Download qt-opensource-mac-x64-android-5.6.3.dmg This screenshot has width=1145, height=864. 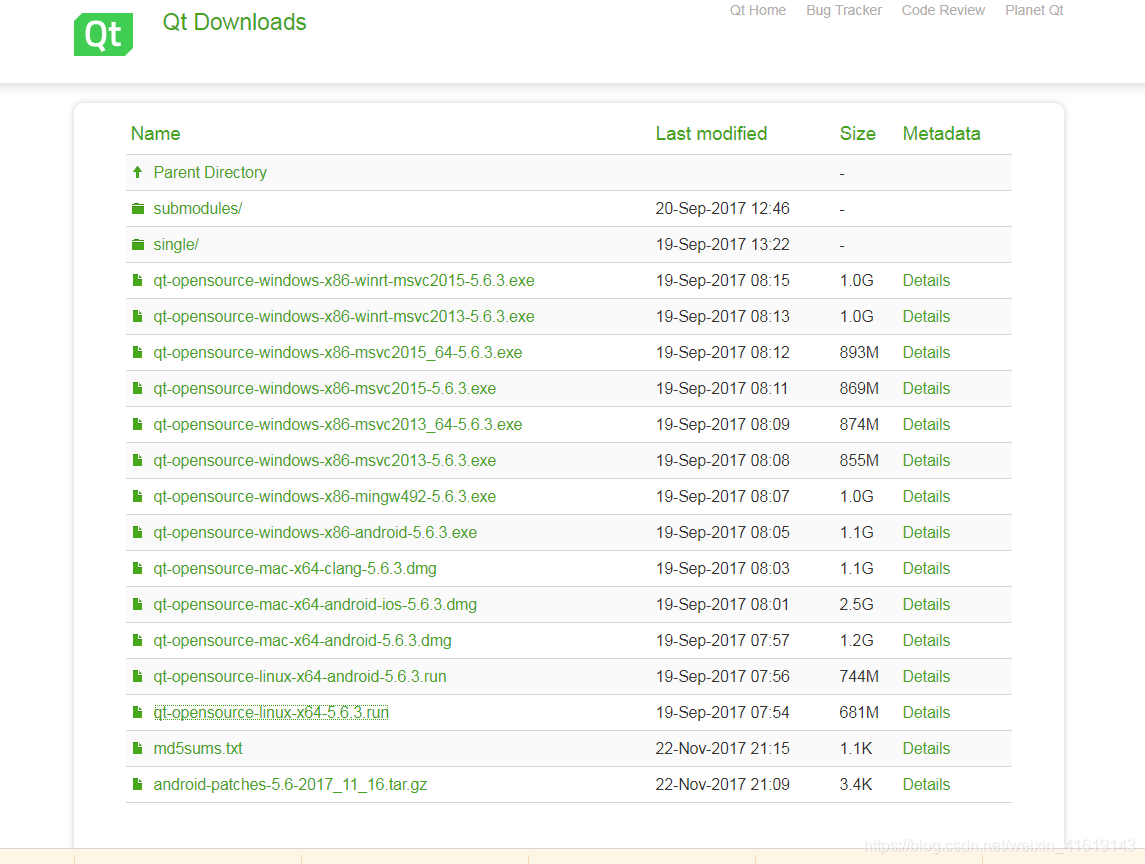coord(302,641)
